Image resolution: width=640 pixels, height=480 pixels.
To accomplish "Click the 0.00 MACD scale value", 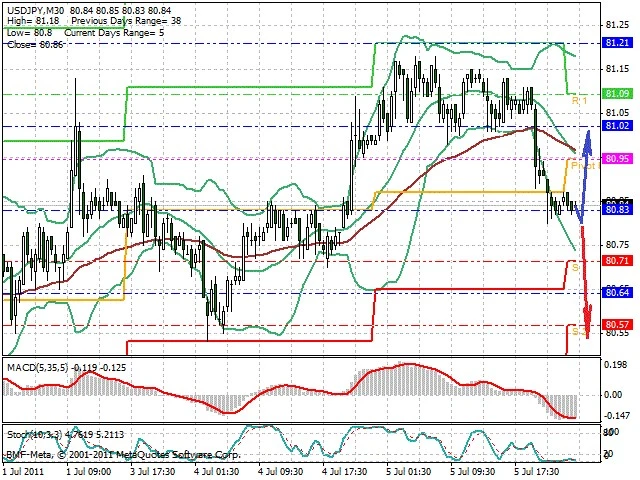I will coord(613,395).
